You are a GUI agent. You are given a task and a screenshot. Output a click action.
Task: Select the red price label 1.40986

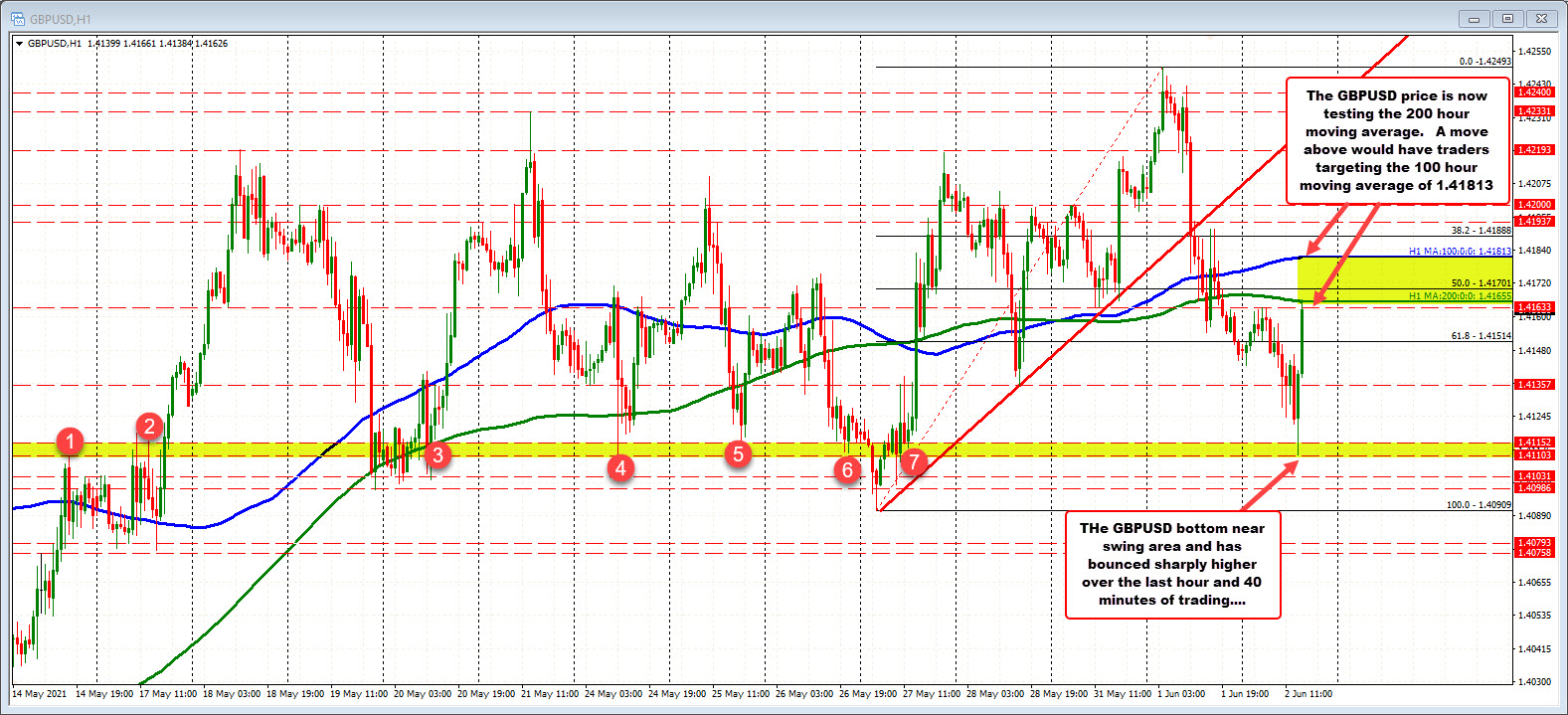point(1533,488)
